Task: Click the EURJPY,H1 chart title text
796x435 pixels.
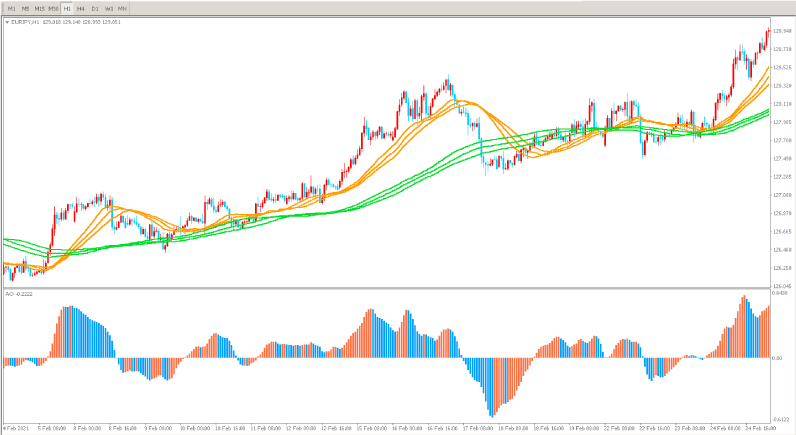Action: click(28, 21)
